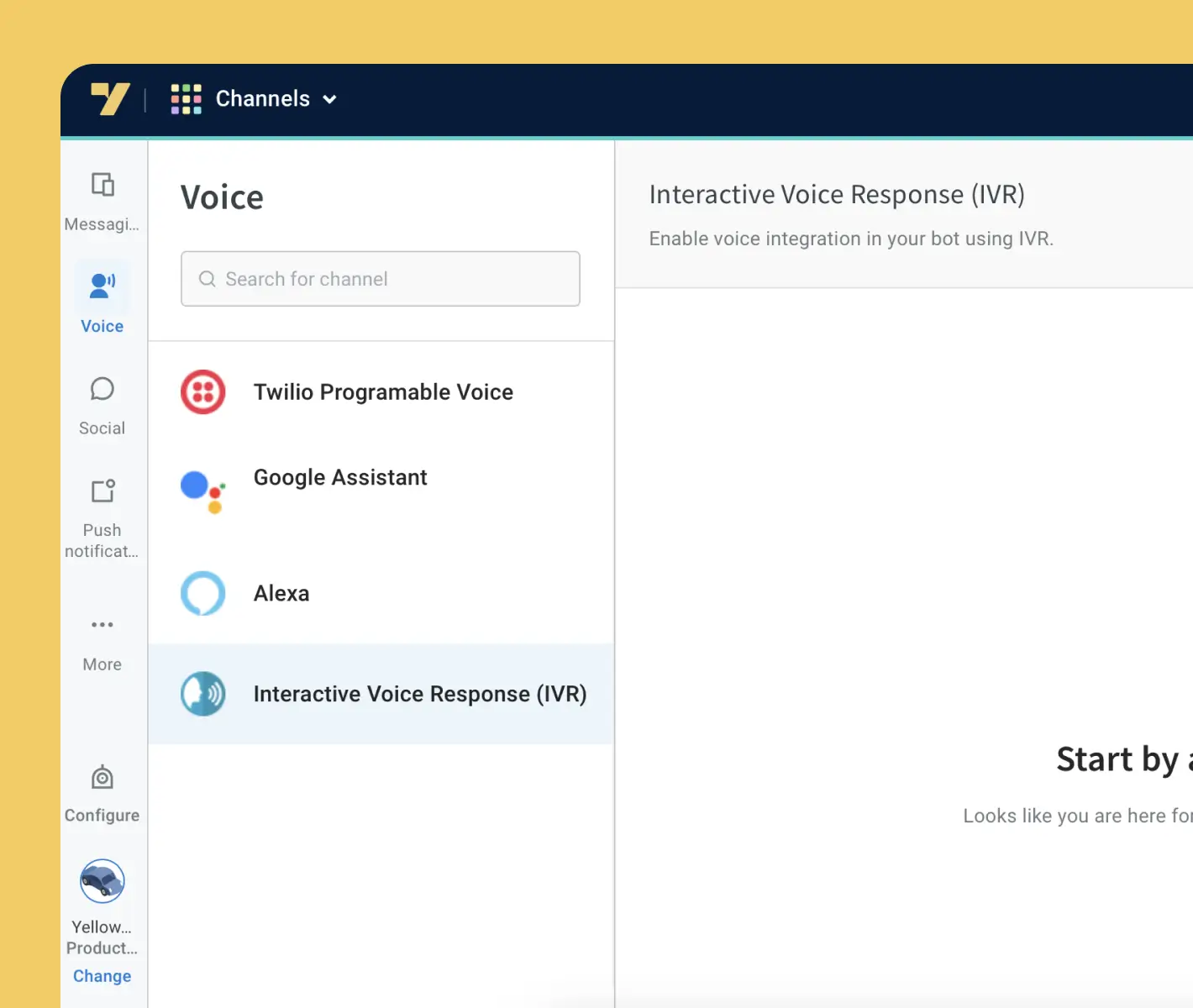Open Push notifications section
The width and height of the screenshot is (1193, 1008).
pyautogui.click(x=102, y=516)
